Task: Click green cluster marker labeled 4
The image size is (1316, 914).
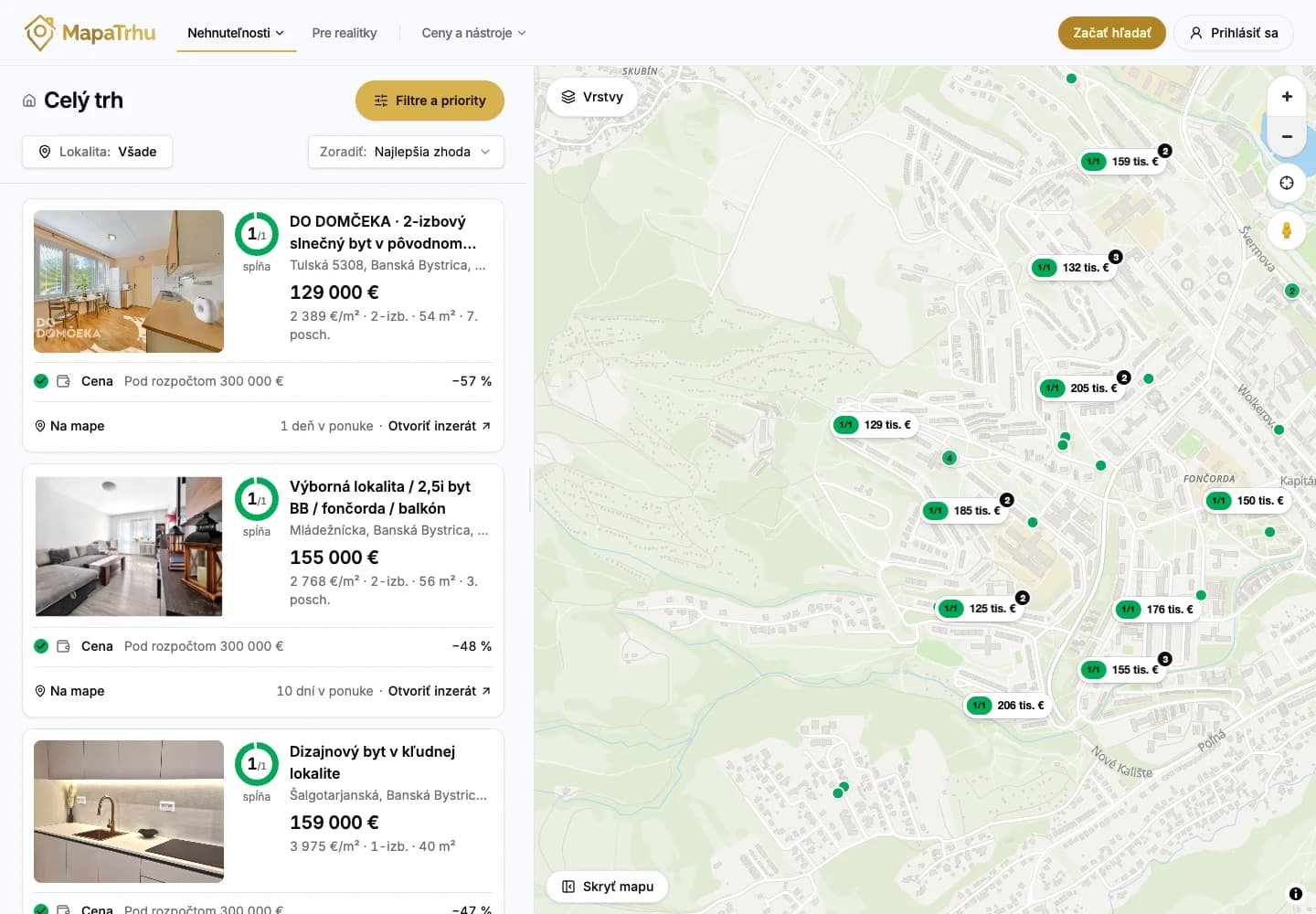Action: click(x=950, y=458)
